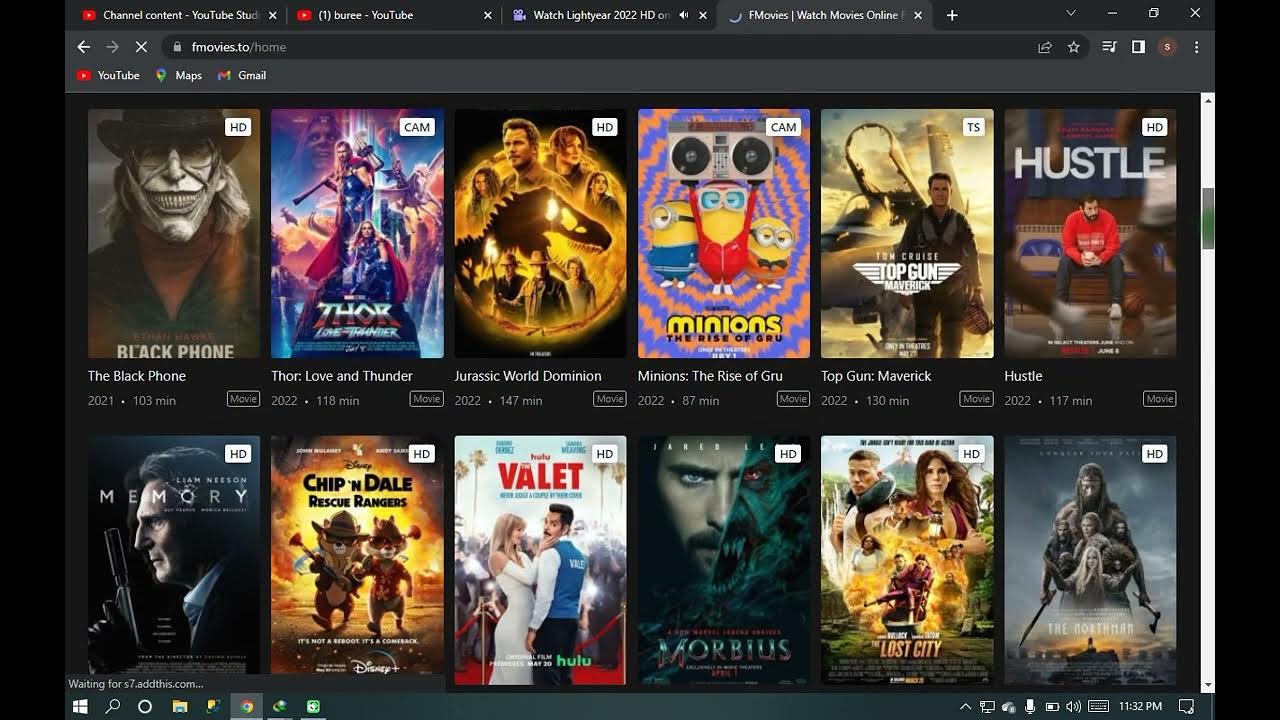This screenshot has height=720, width=1280.
Task: Open the tab search chevron
Action: click(x=1071, y=13)
